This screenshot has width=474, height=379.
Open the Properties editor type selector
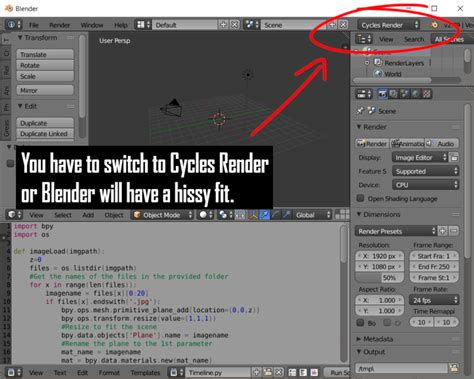364,94
